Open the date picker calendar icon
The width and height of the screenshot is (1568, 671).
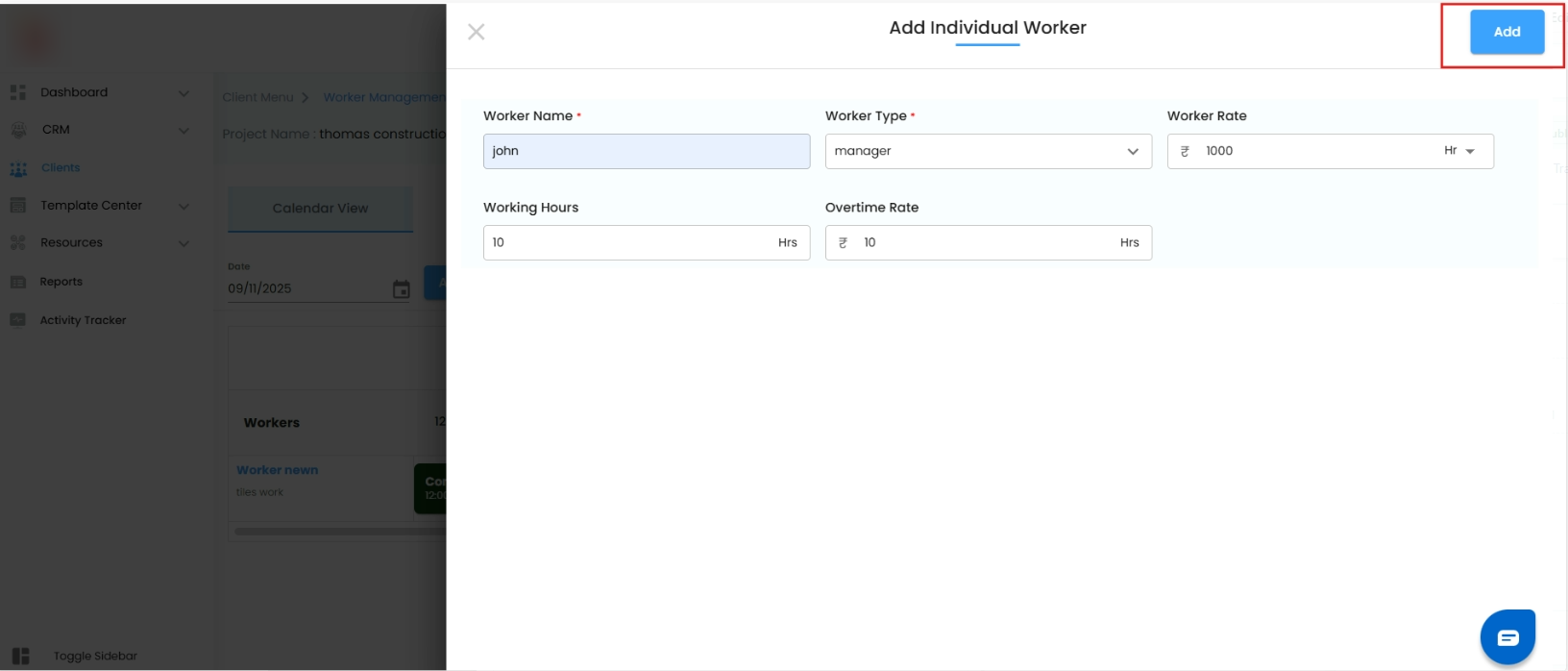coord(401,289)
